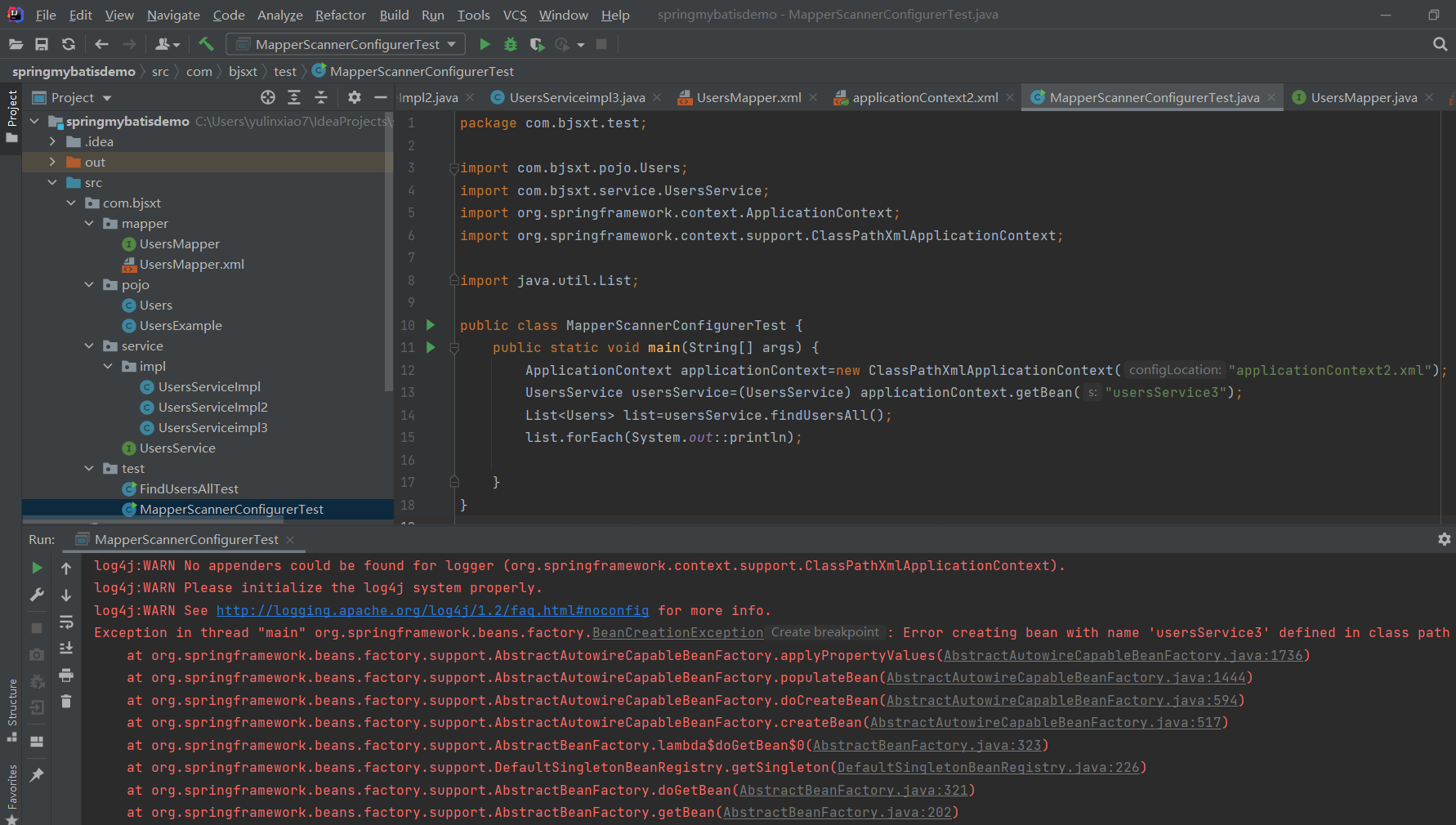
Task: Jump up the stack trace arrow
Action: (x=66, y=568)
